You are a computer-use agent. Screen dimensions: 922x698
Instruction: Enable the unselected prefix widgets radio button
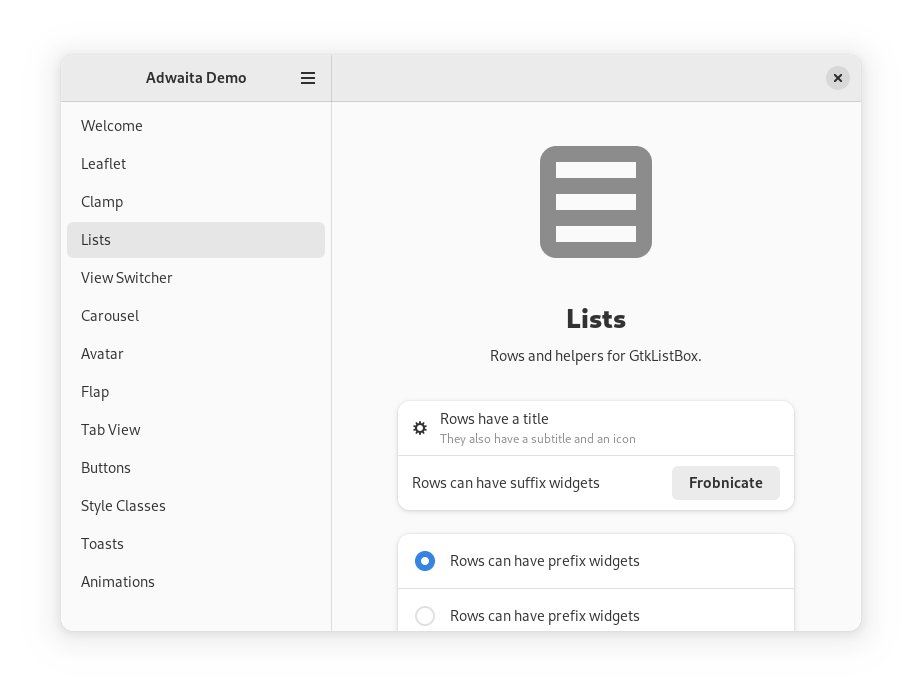pyautogui.click(x=425, y=616)
